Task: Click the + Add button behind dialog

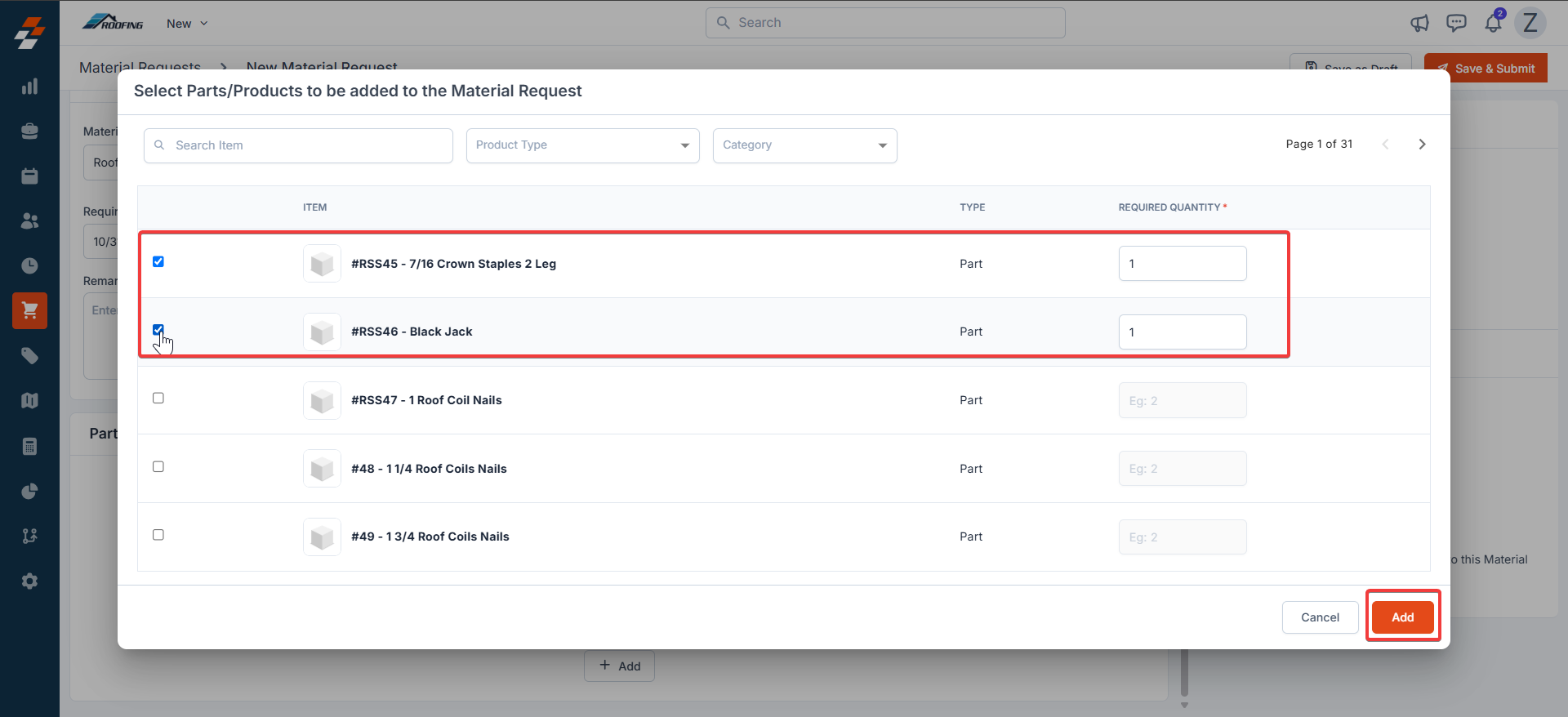Action: (619, 666)
